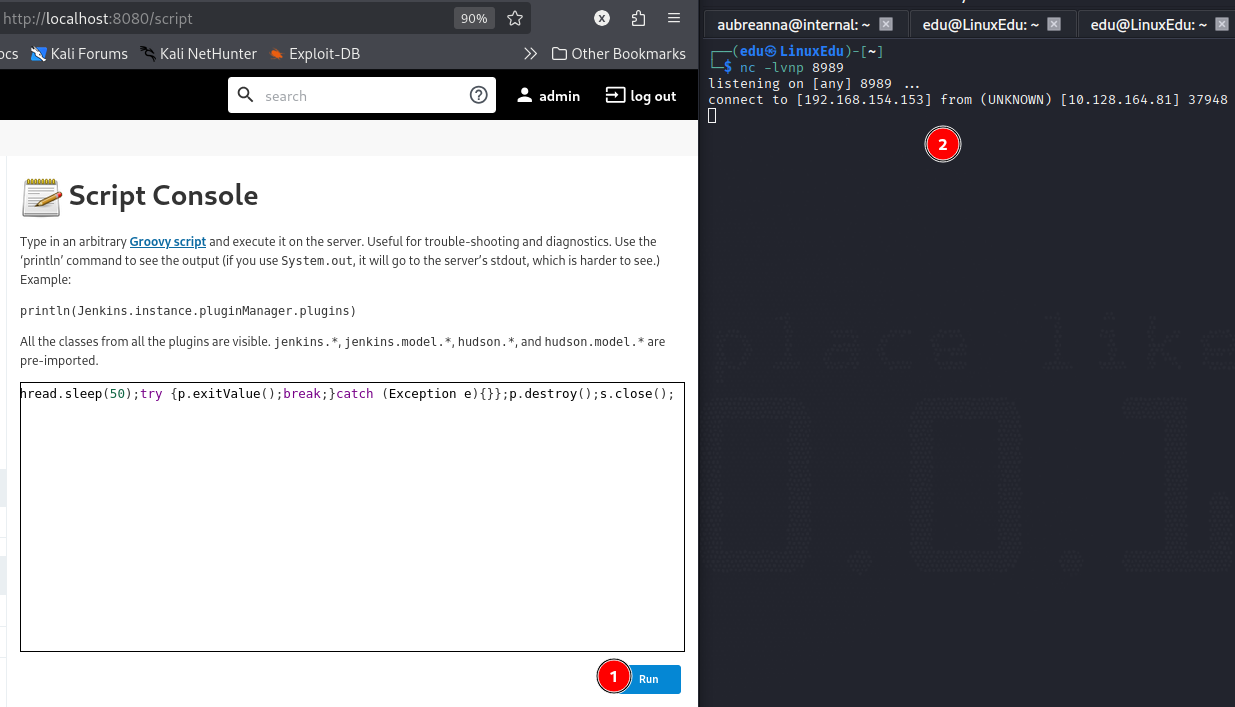1235x707 pixels.
Task: Follow the Groovy script link
Action: (168, 242)
